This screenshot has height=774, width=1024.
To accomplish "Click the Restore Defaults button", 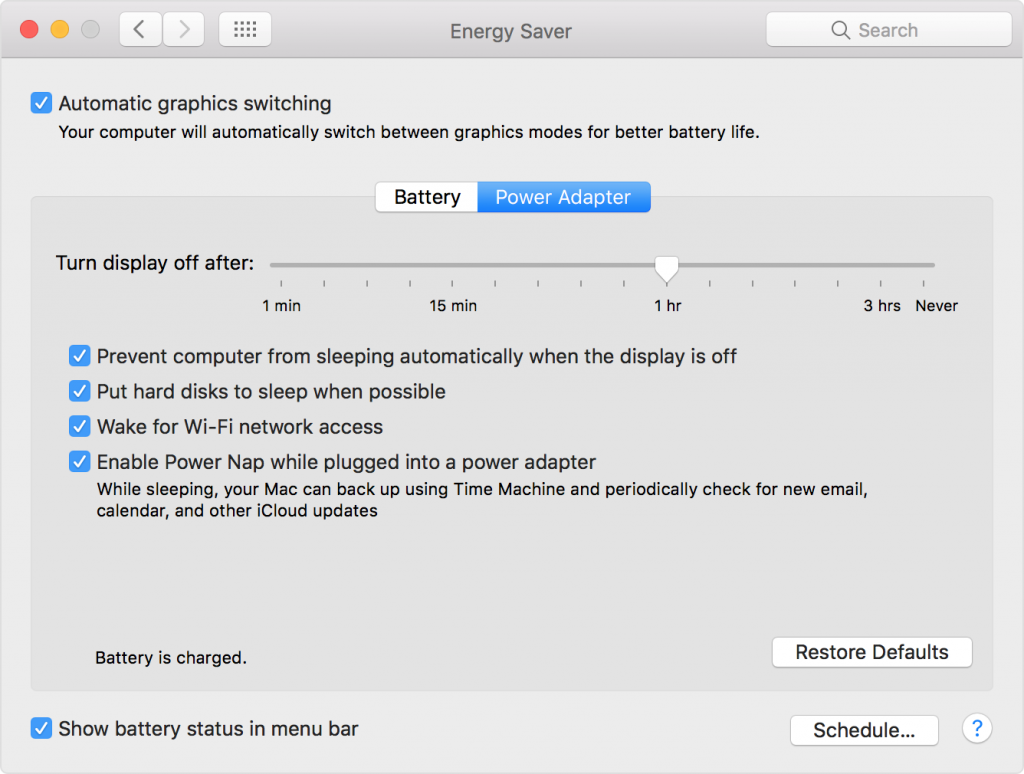I will click(871, 652).
